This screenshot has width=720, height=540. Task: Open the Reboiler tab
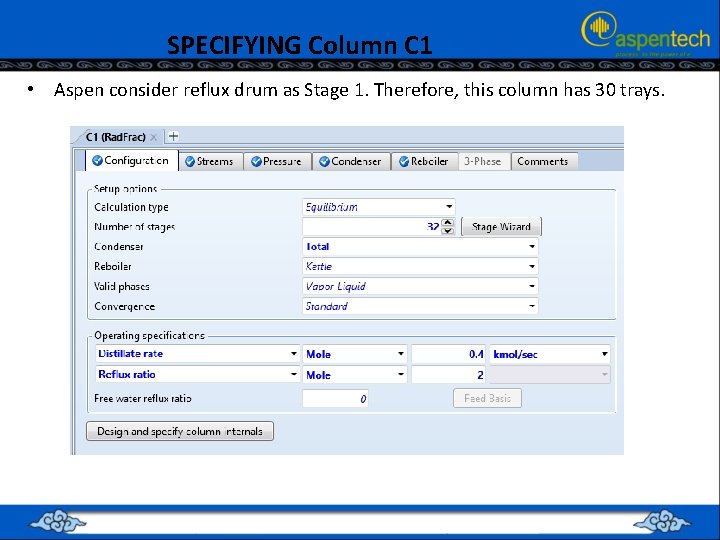coord(425,162)
